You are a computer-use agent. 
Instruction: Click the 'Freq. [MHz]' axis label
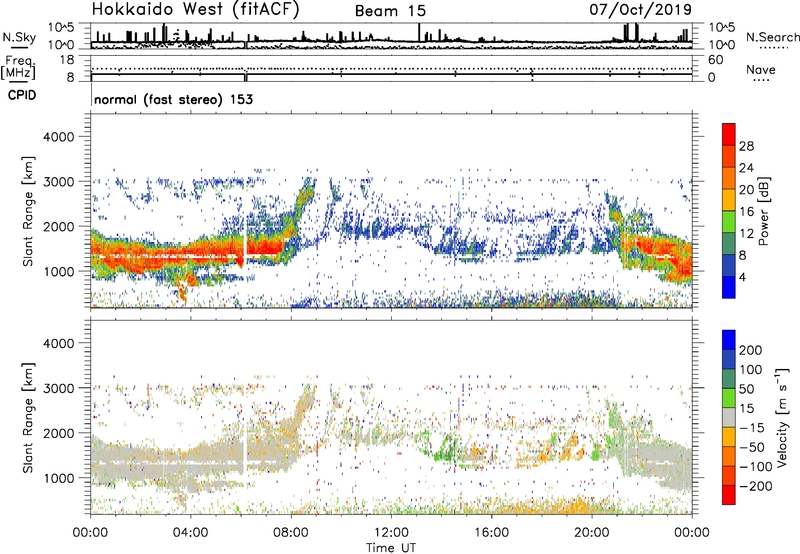(x=18, y=67)
